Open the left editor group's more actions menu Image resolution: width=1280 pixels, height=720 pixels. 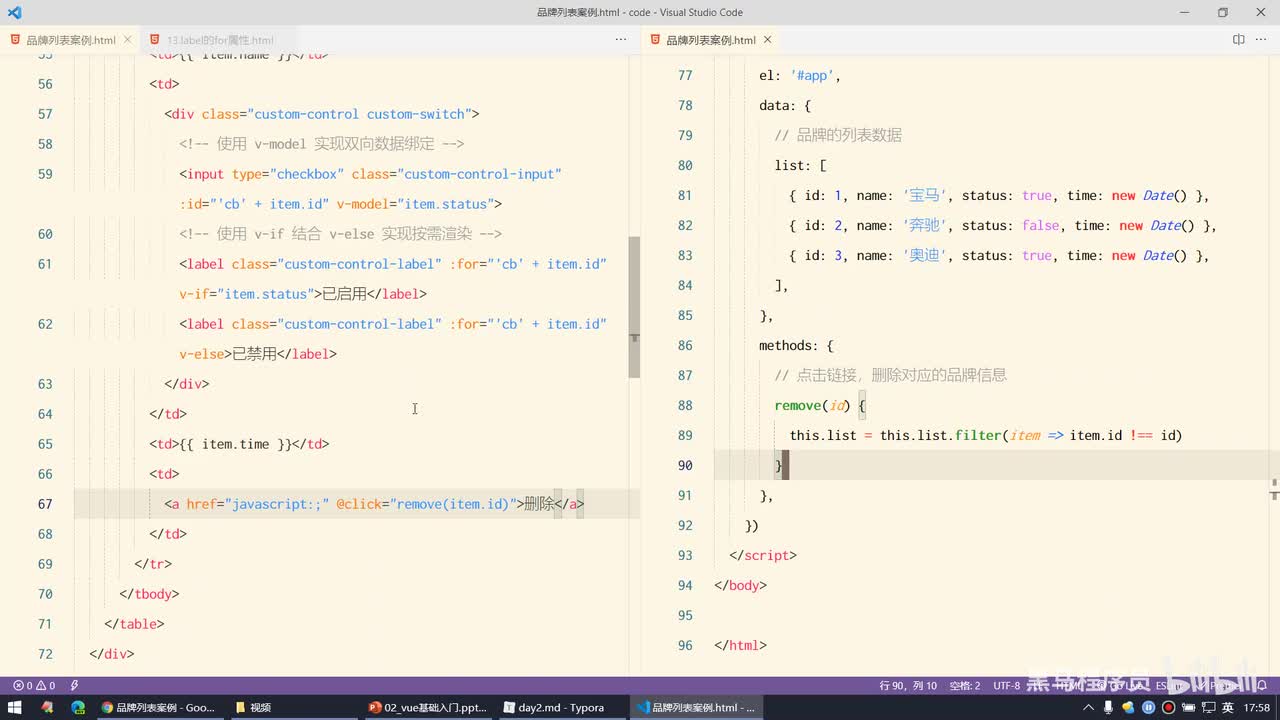(x=621, y=40)
